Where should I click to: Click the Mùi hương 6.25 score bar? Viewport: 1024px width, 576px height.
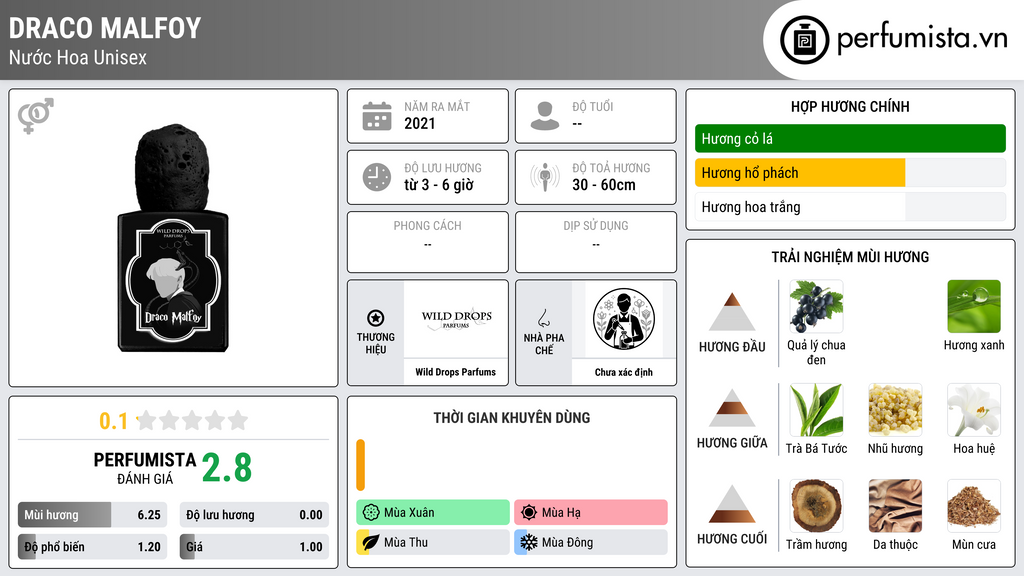(x=92, y=515)
